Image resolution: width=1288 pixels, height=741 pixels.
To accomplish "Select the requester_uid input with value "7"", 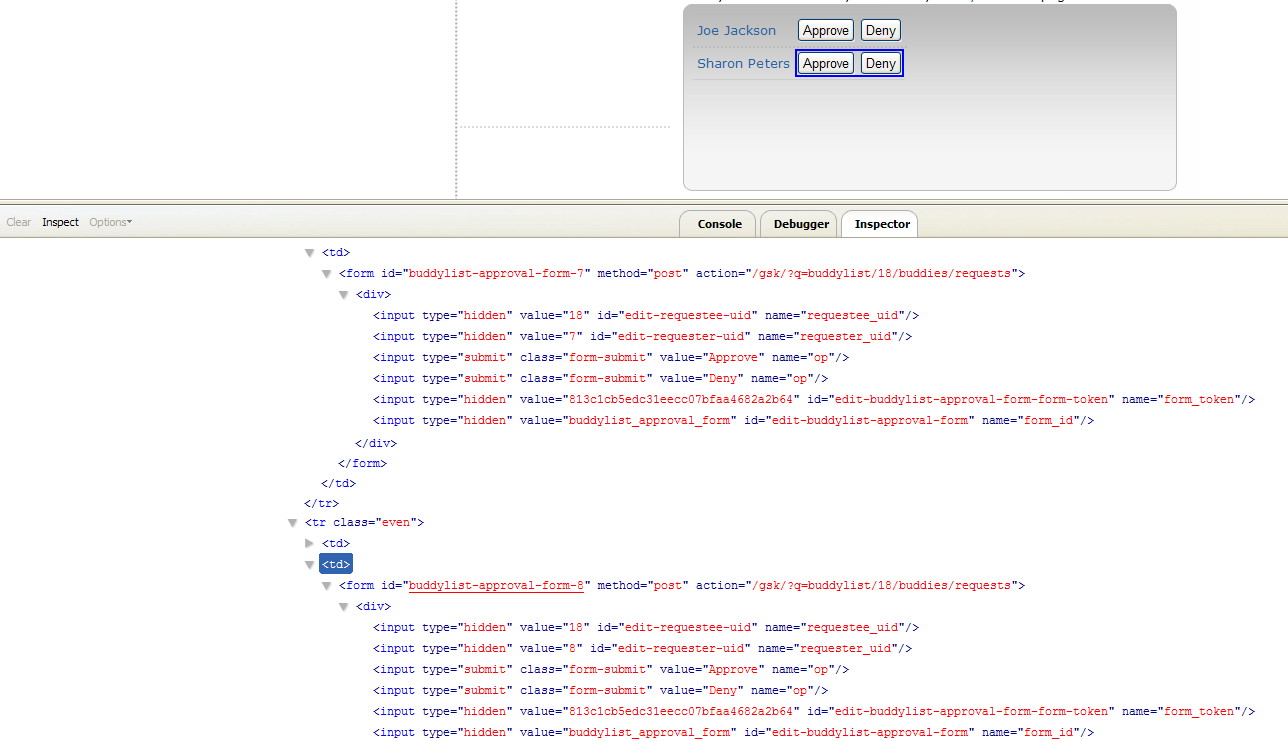I will click(x=642, y=337).
